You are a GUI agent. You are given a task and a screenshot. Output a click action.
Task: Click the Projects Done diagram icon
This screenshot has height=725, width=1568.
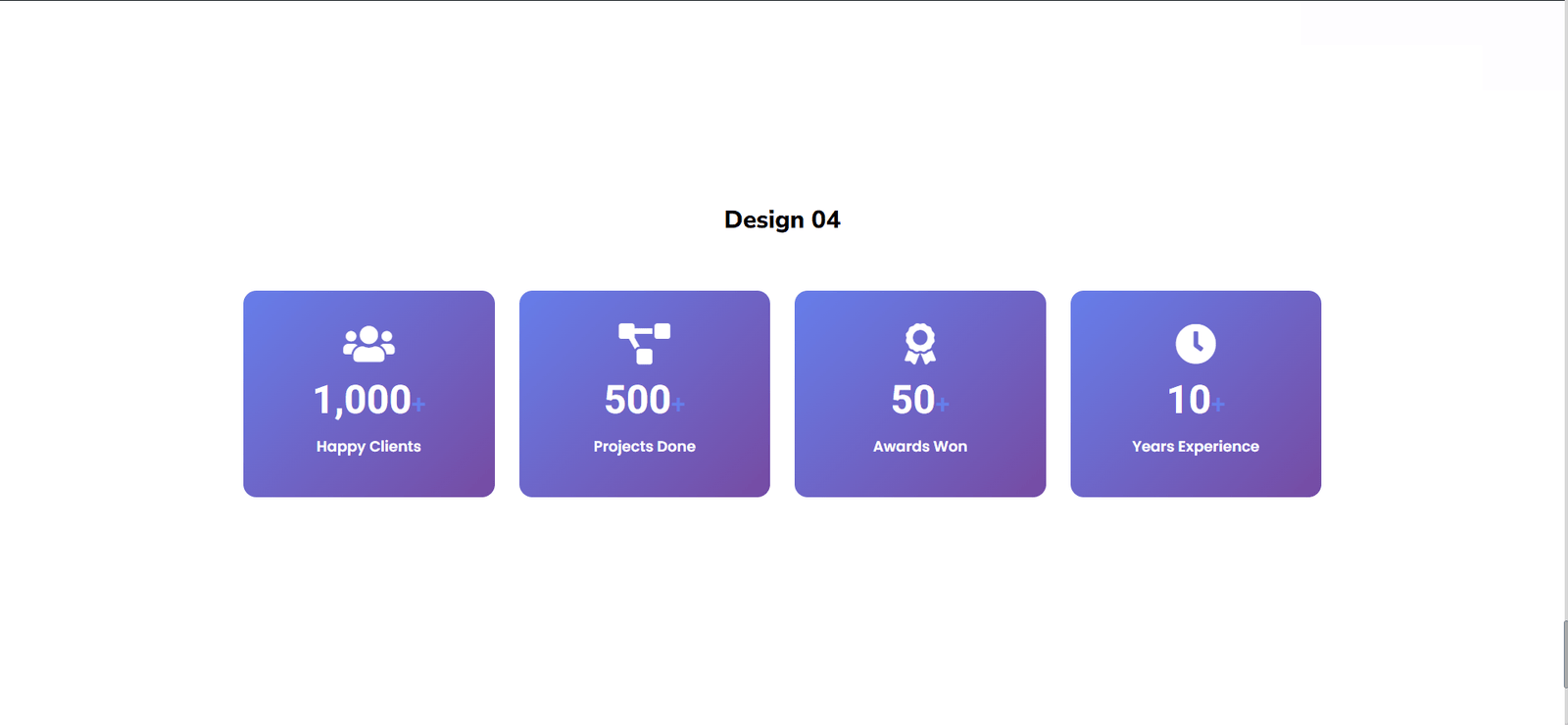[x=644, y=343]
